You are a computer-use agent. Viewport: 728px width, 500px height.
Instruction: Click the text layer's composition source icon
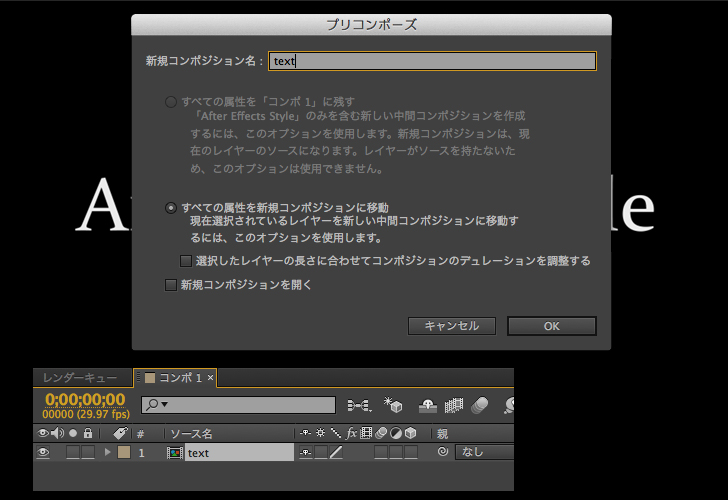click(x=175, y=453)
